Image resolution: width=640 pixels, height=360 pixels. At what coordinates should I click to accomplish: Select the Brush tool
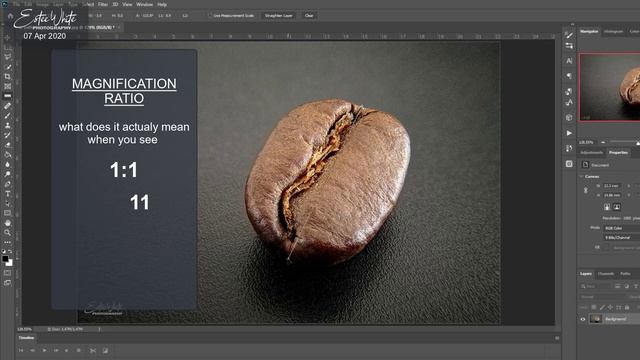pos(7,116)
